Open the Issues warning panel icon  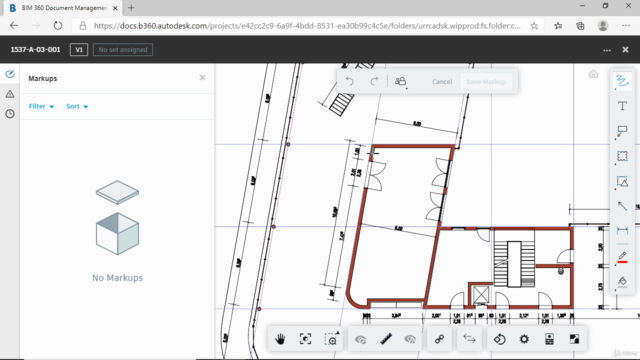(x=10, y=94)
